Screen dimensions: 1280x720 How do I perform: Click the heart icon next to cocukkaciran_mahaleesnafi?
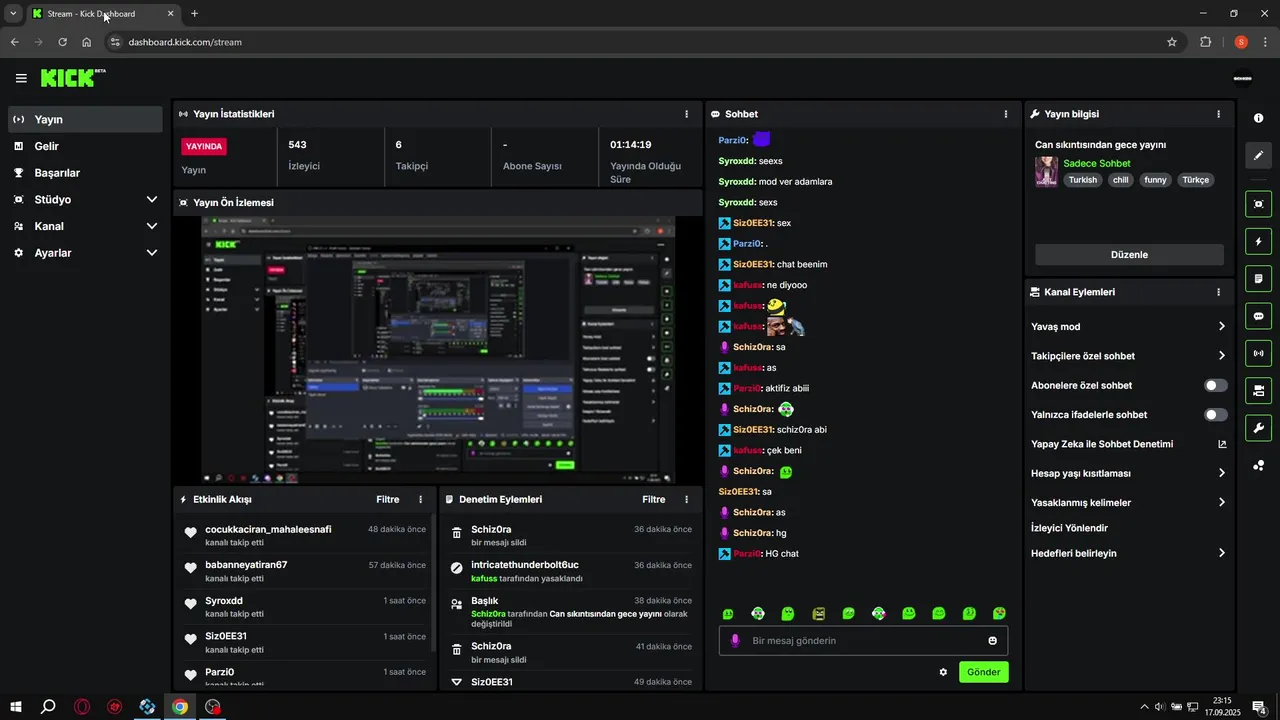190,533
